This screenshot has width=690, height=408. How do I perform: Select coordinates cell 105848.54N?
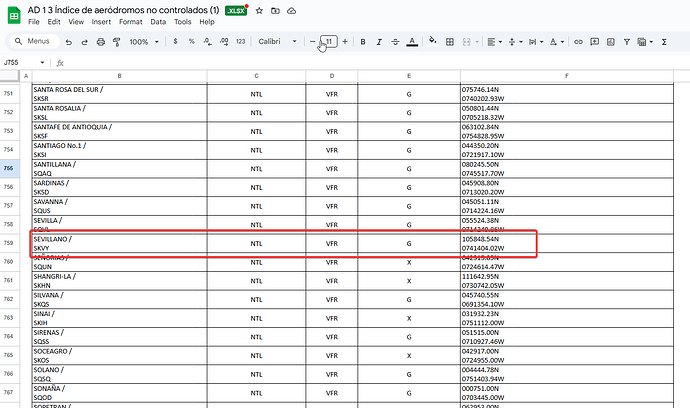(x=567, y=243)
